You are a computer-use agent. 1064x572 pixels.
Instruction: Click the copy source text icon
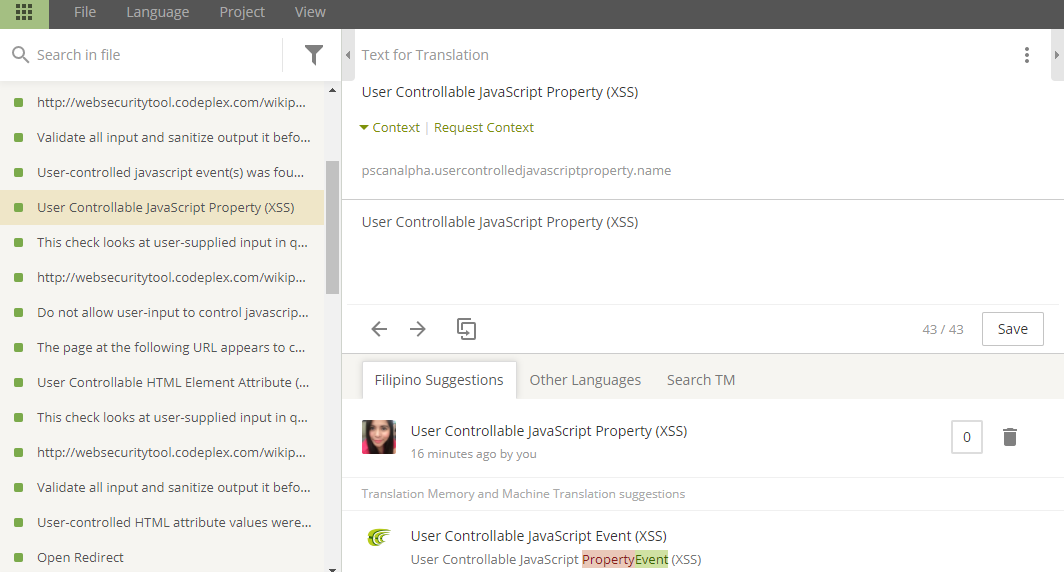tap(466, 329)
